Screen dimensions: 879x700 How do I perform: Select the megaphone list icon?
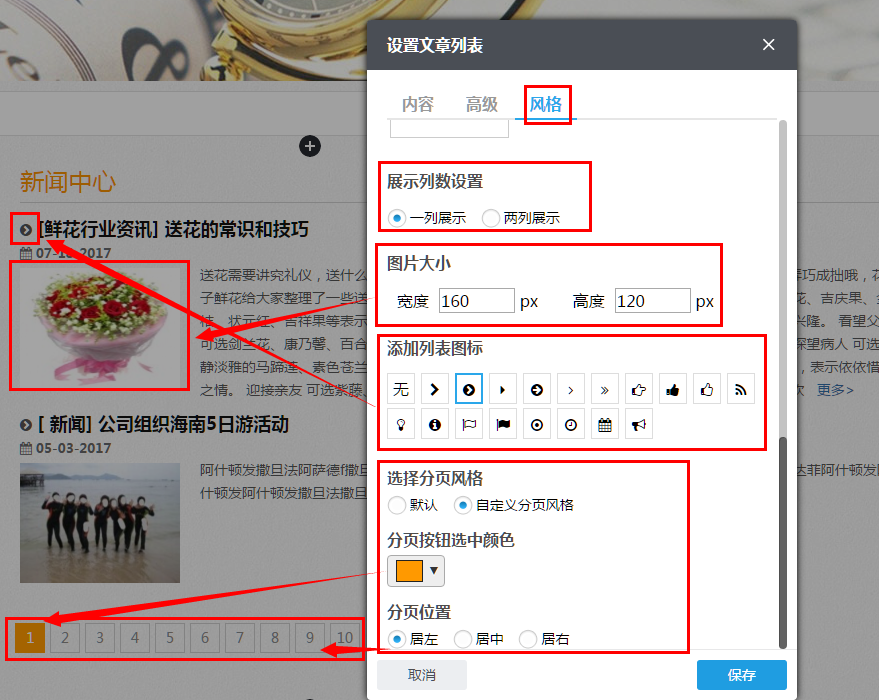pyautogui.click(x=638, y=423)
